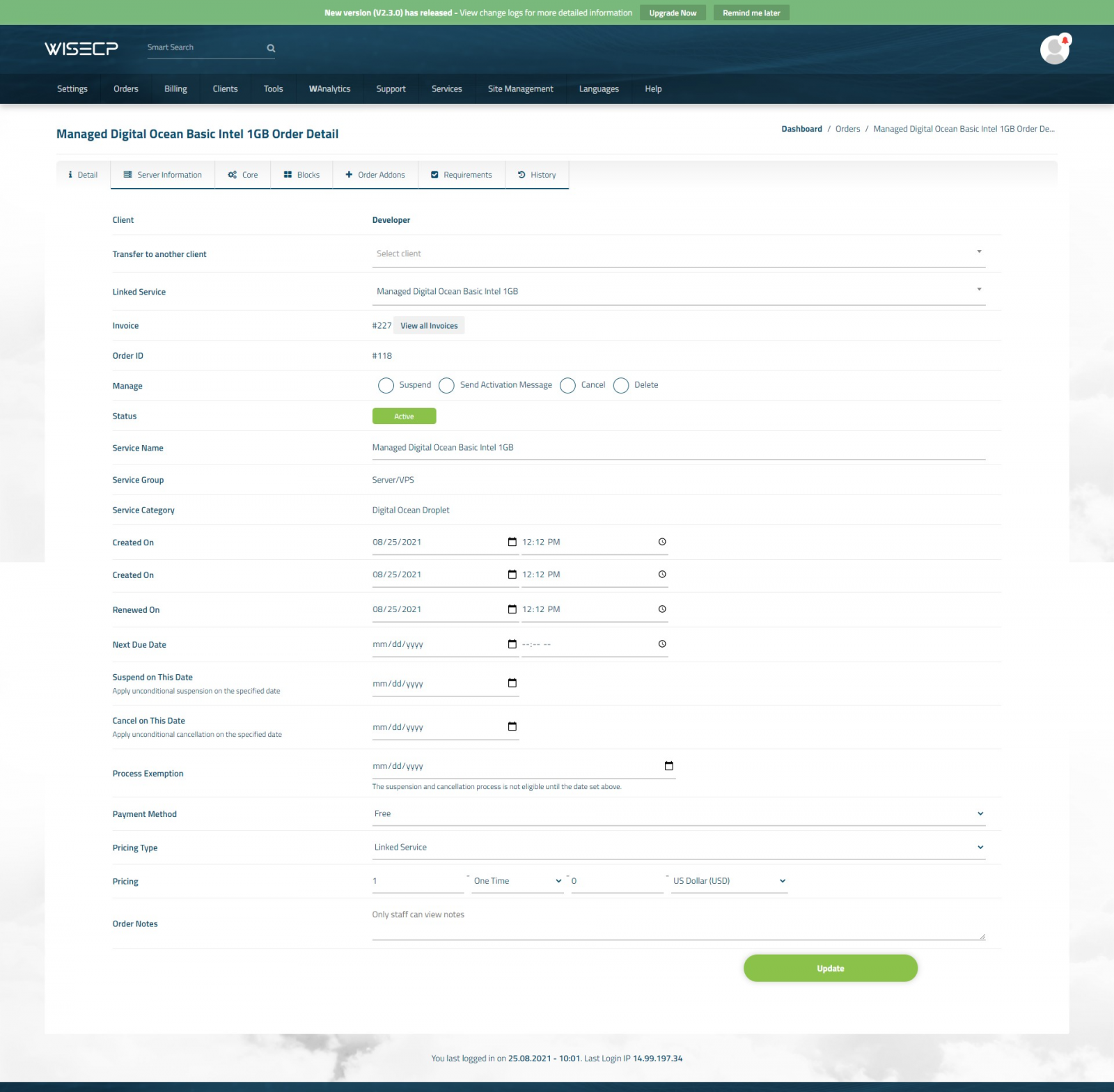Click the Last Login IP 14.99.197.34
The height and width of the screenshot is (1092, 1114).
coord(657,1059)
